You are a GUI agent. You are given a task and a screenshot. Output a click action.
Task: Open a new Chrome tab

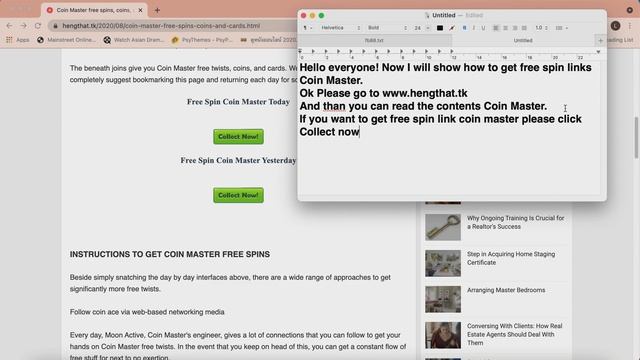pos(157,10)
